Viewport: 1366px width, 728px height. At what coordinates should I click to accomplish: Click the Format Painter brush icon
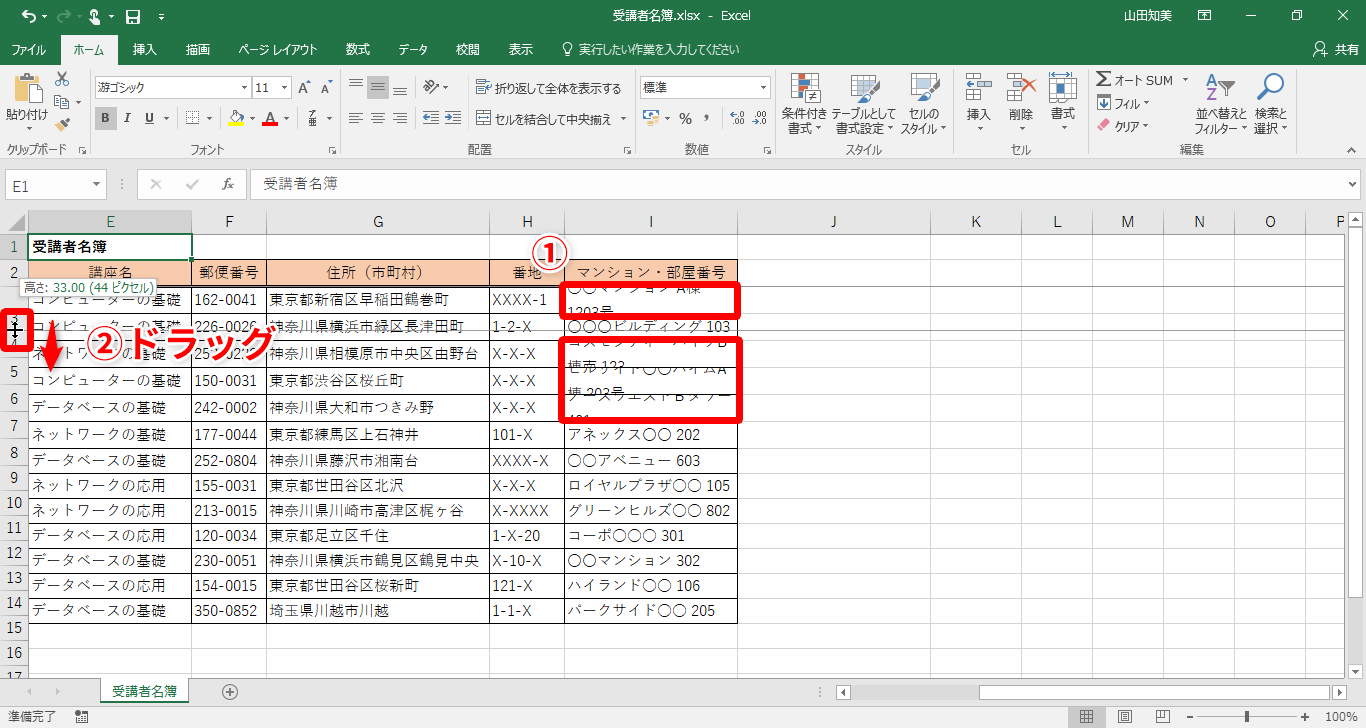[62, 125]
